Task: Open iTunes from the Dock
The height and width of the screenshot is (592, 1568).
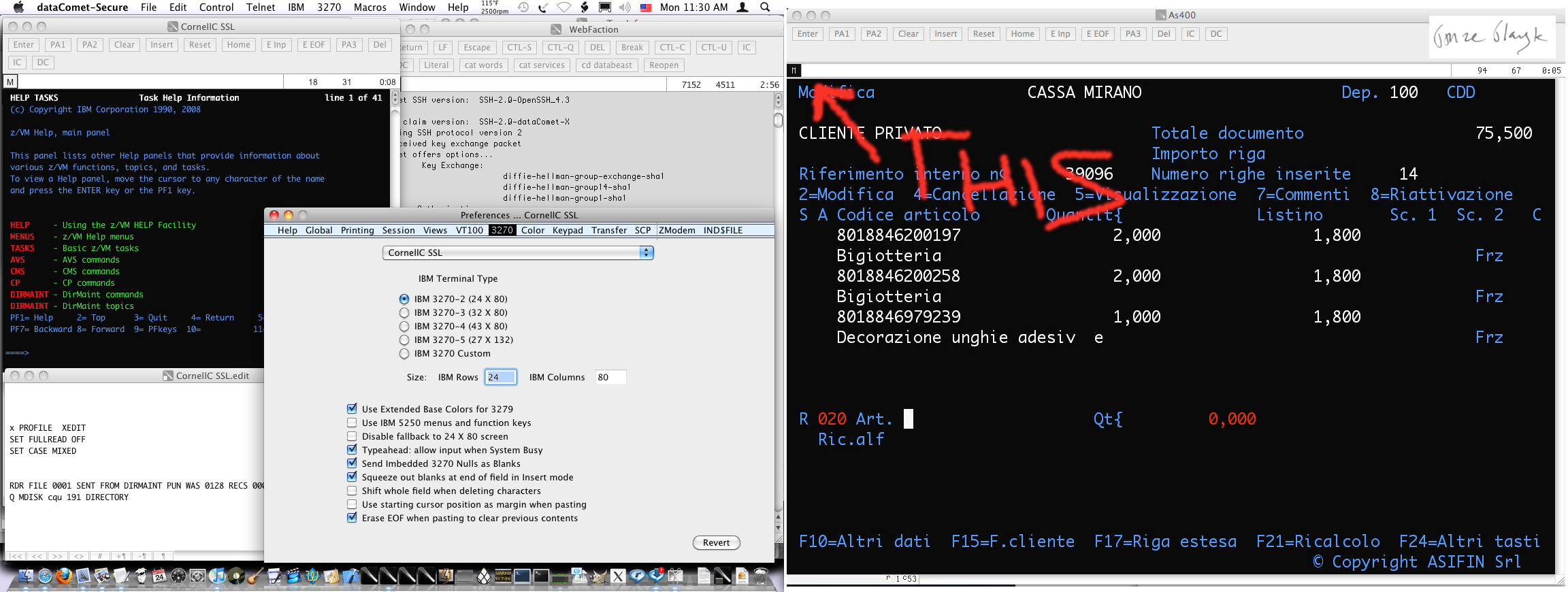Action: click(217, 576)
